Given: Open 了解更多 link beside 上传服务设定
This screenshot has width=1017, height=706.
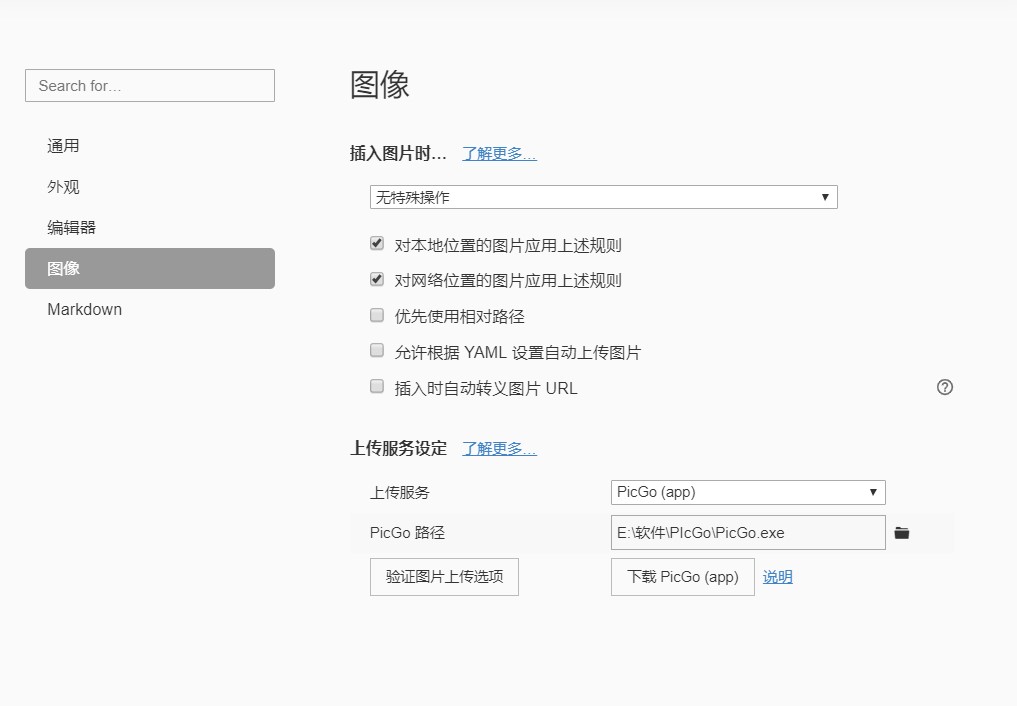Looking at the screenshot, I should pyautogui.click(x=499, y=449).
